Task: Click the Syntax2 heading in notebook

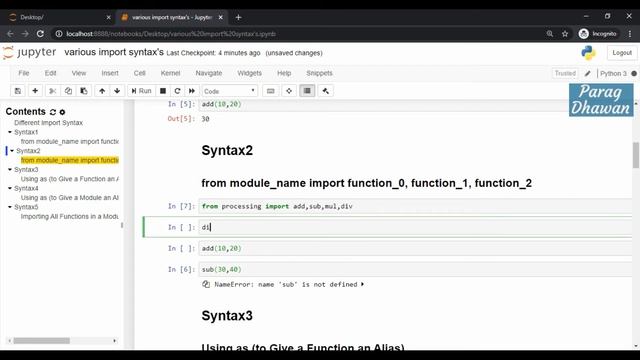Action: click(x=227, y=150)
